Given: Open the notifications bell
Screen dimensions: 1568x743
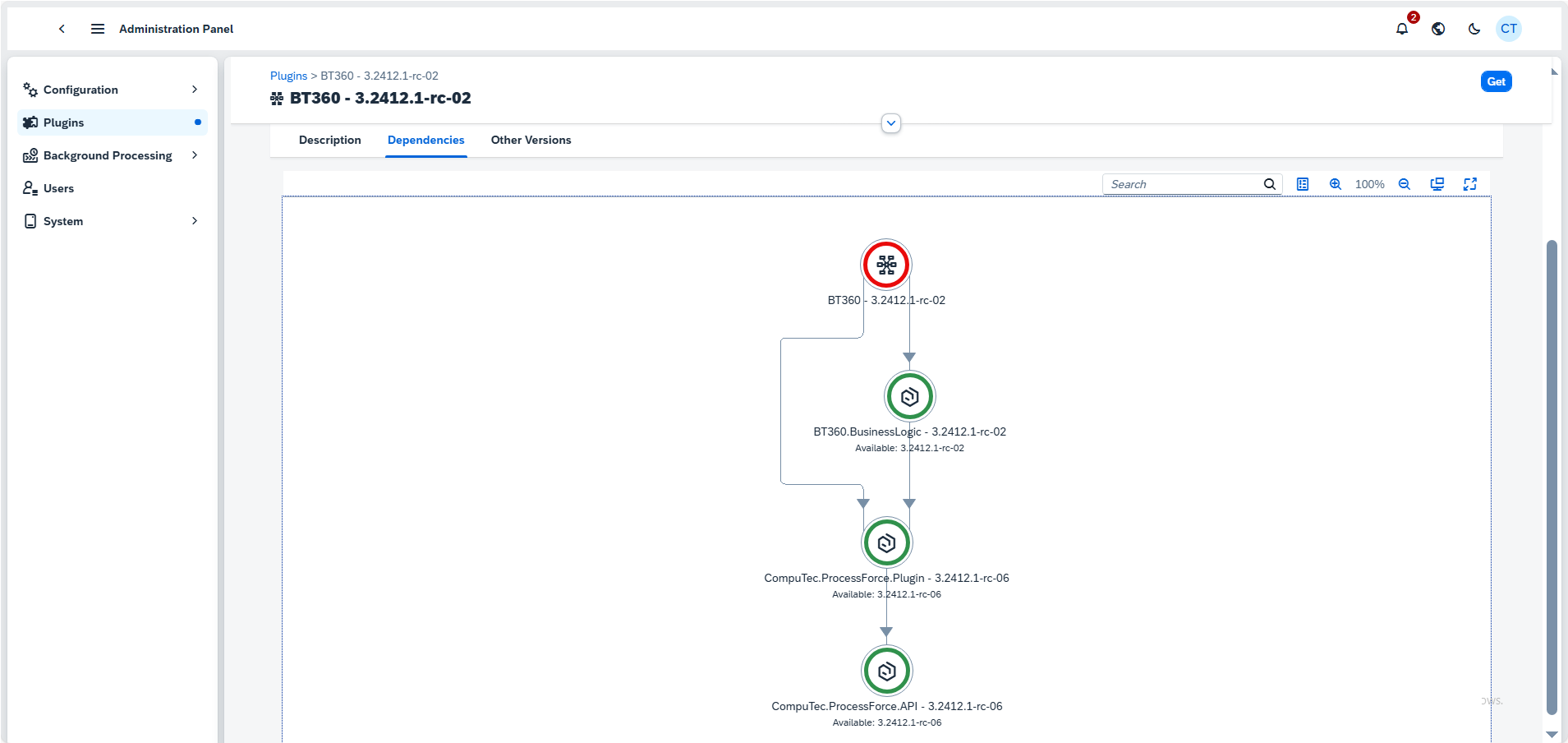Looking at the screenshot, I should coord(1402,29).
